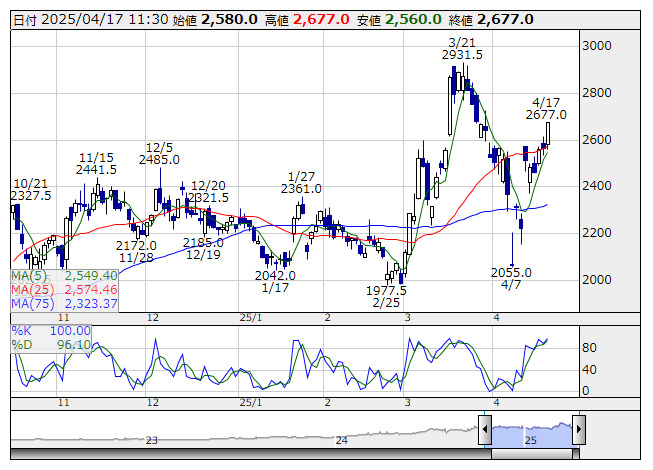
Task: Click the 40 stochastic axis label
Action: (589, 369)
